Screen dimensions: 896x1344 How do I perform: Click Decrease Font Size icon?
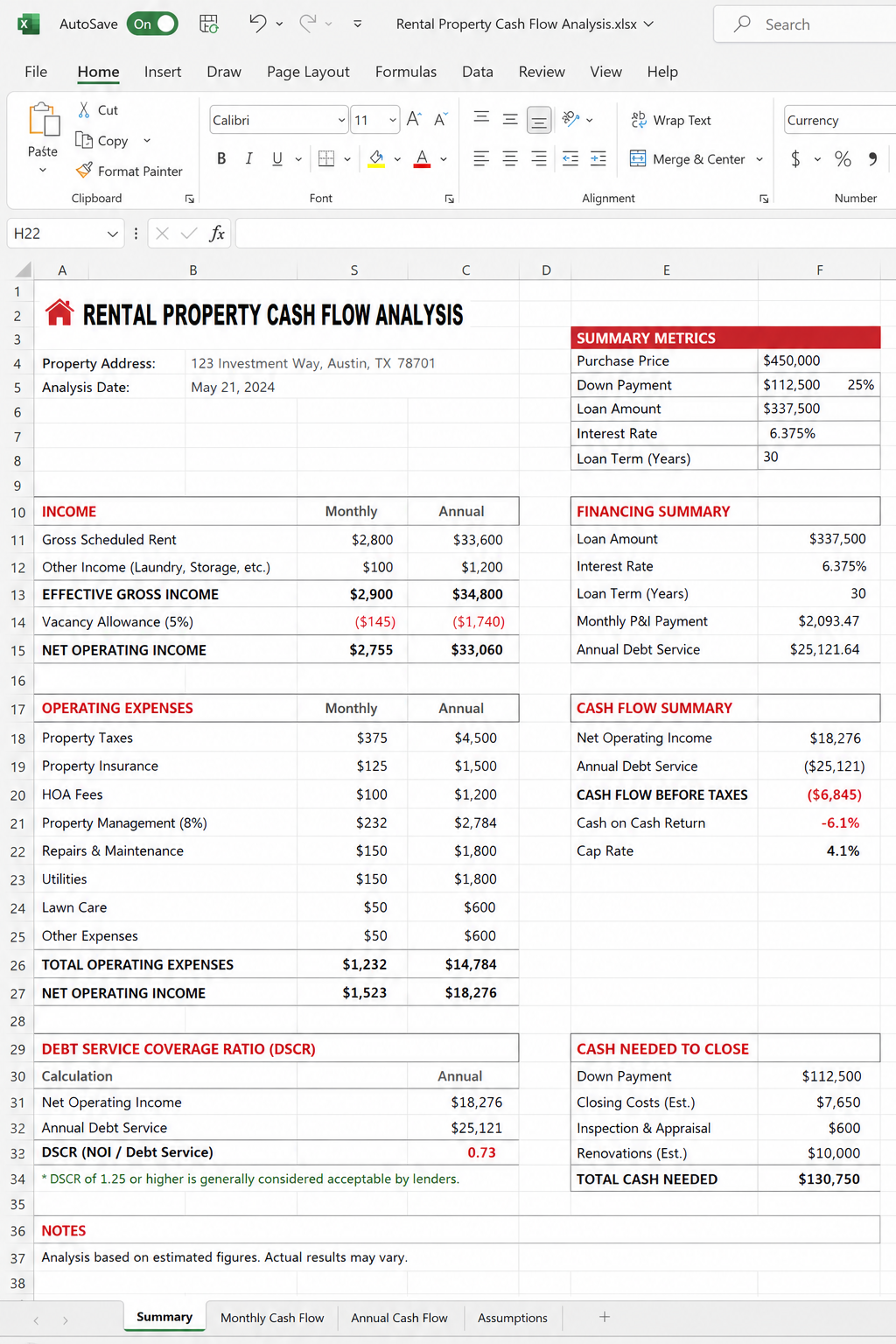click(x=441, y=119)
